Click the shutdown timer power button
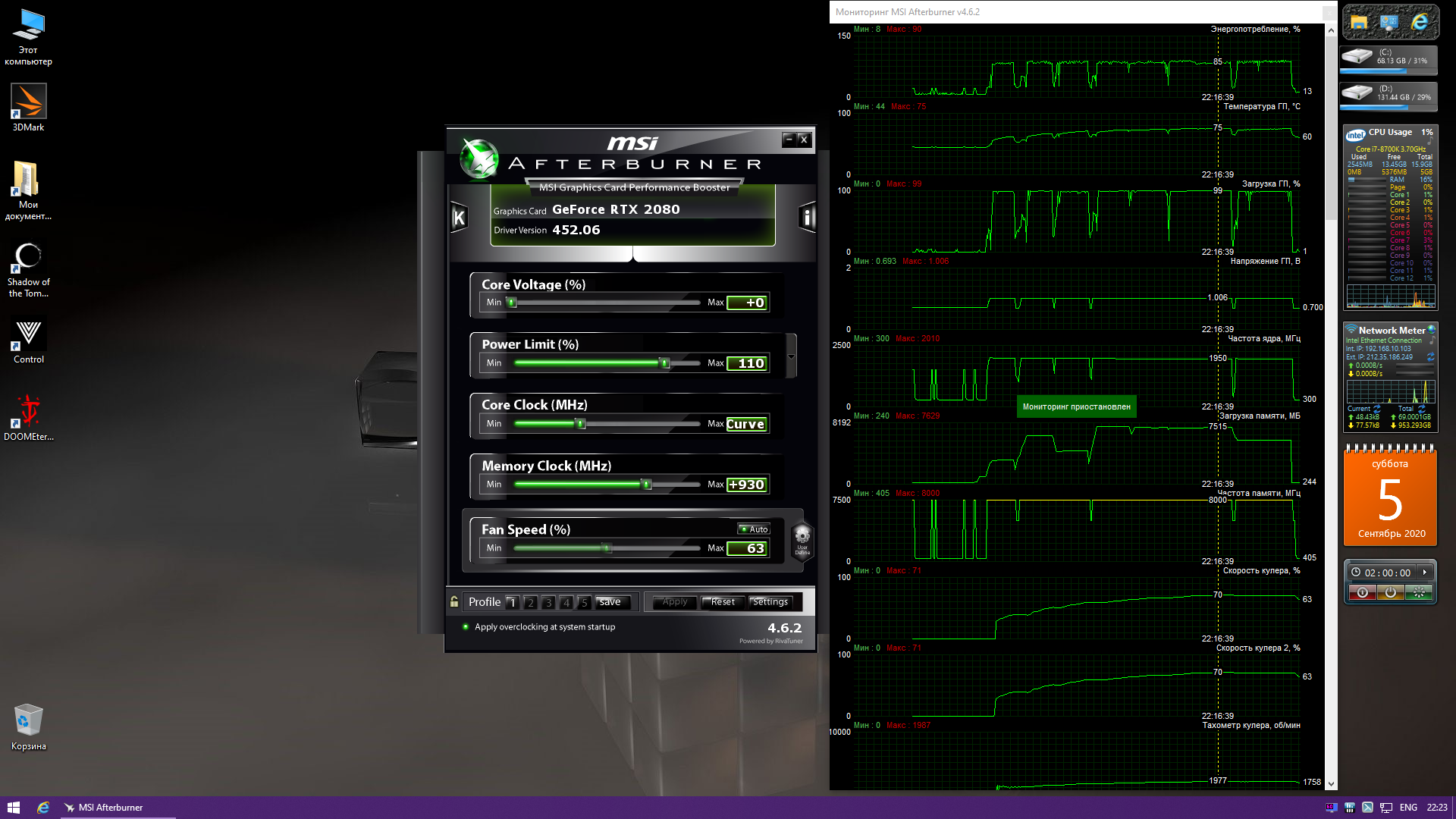Screen dimensions: 1456x819 pyautogui.click(x=1390, y=592)
